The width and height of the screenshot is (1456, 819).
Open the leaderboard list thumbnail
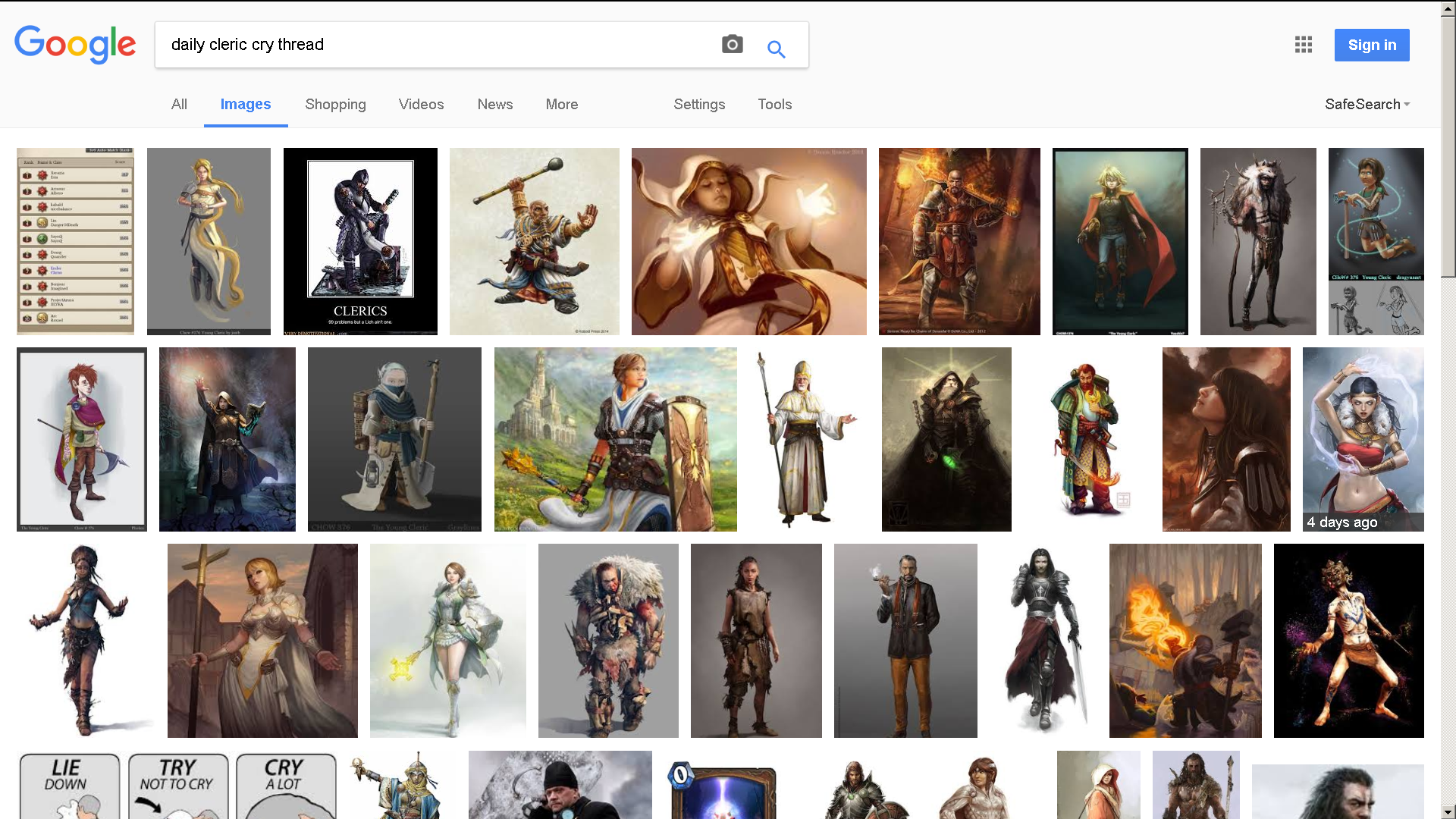[x=75, y=241]
